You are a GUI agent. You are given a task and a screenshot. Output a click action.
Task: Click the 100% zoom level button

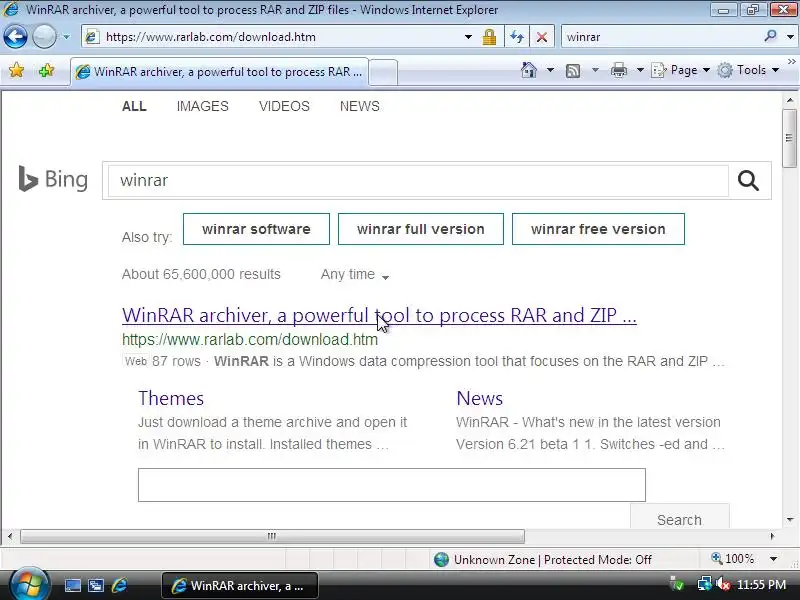[733, 559]
